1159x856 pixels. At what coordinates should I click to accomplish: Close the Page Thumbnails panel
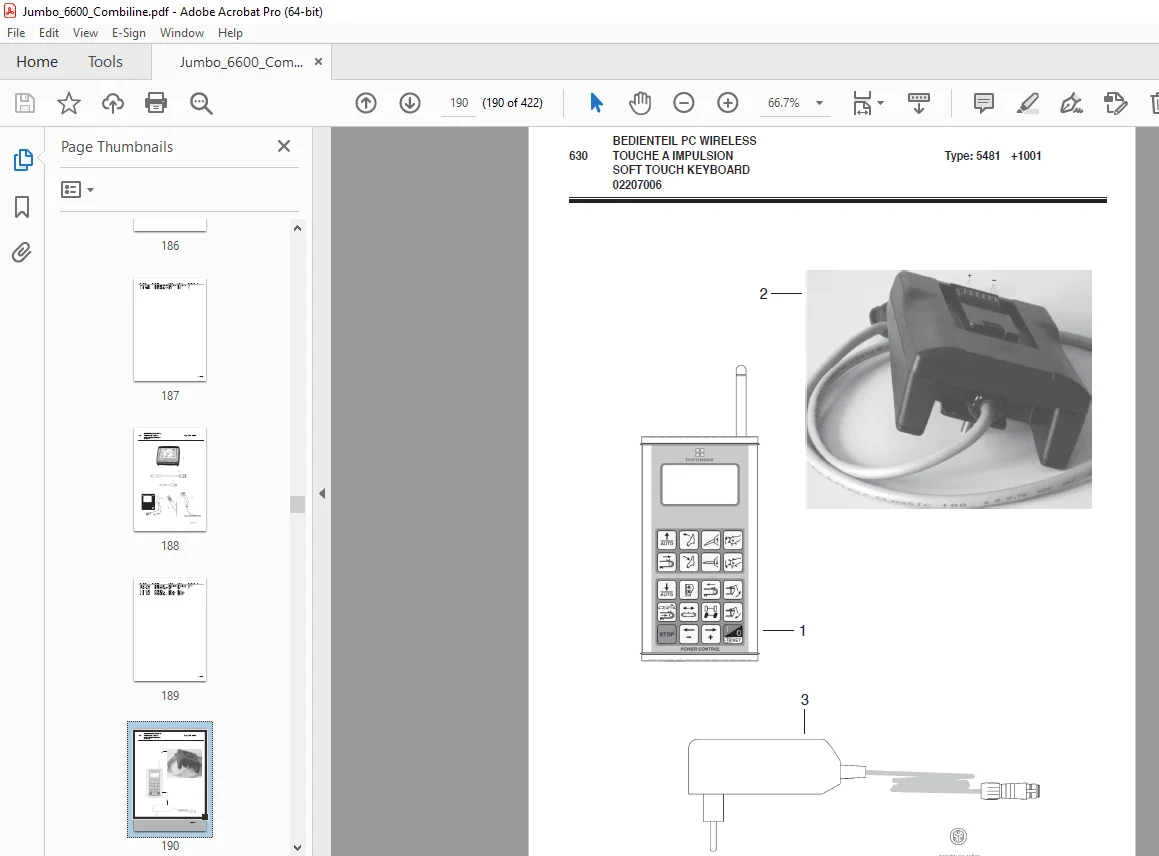[x=284, y=146]
